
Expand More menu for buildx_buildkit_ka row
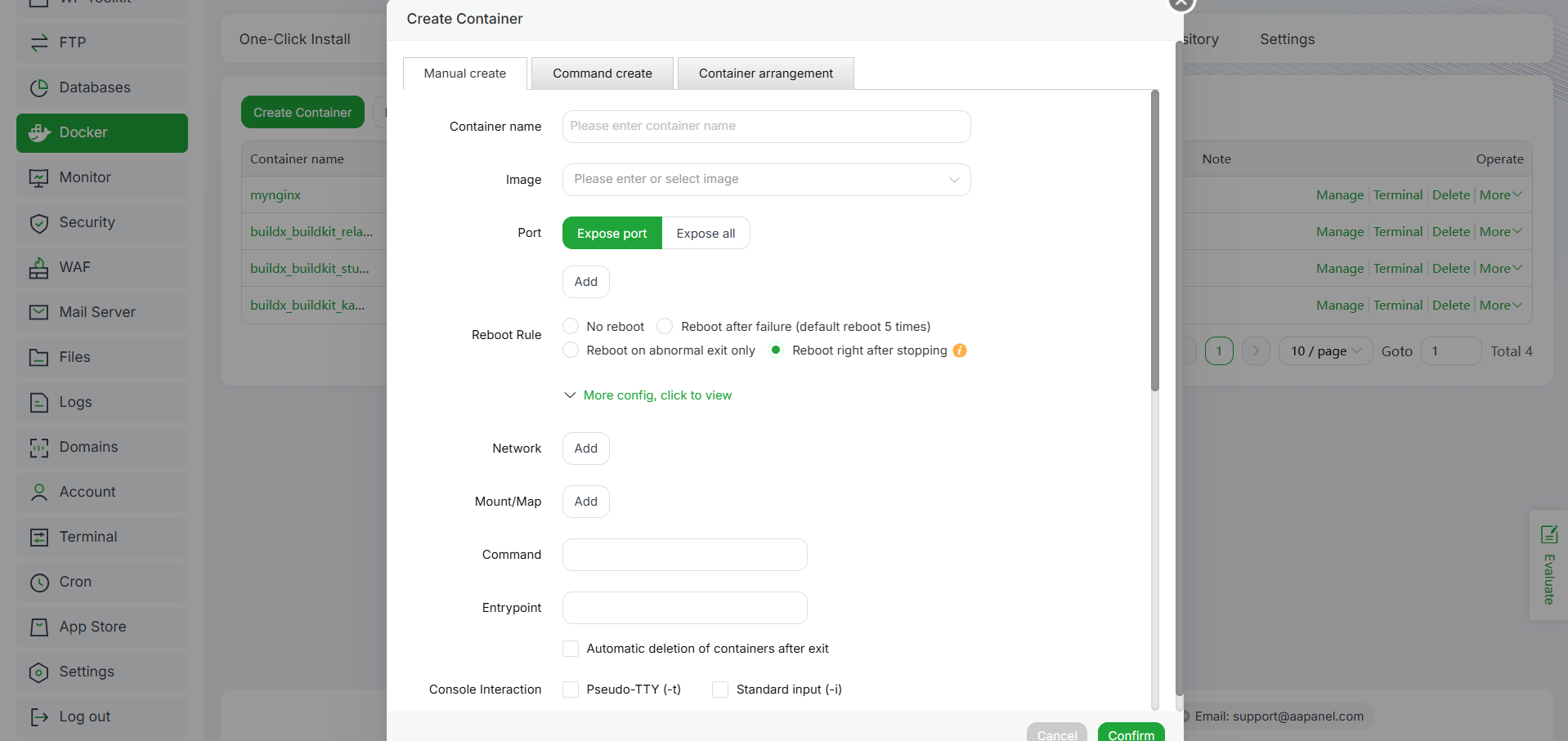(x=1501, y=306)
